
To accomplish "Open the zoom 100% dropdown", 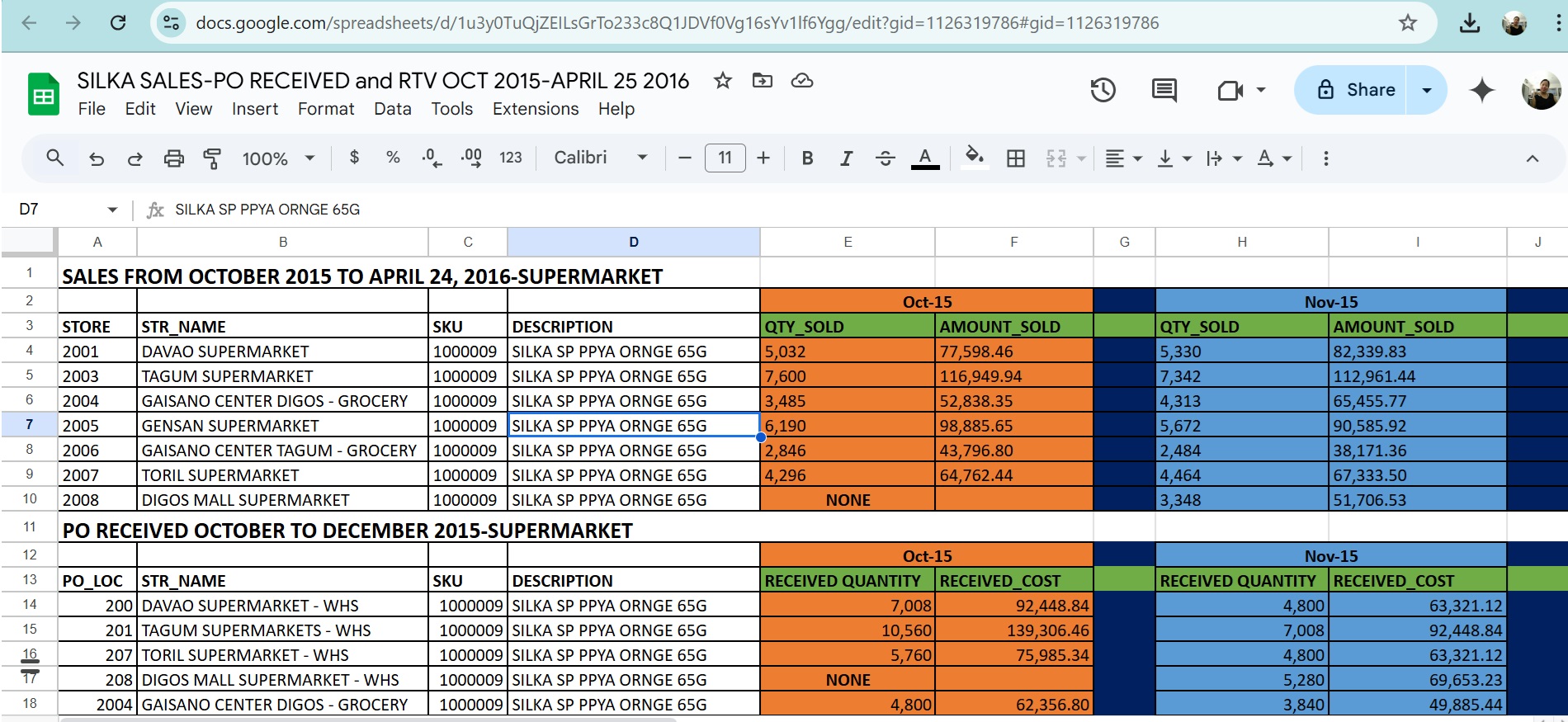I will tap(278, 158).
